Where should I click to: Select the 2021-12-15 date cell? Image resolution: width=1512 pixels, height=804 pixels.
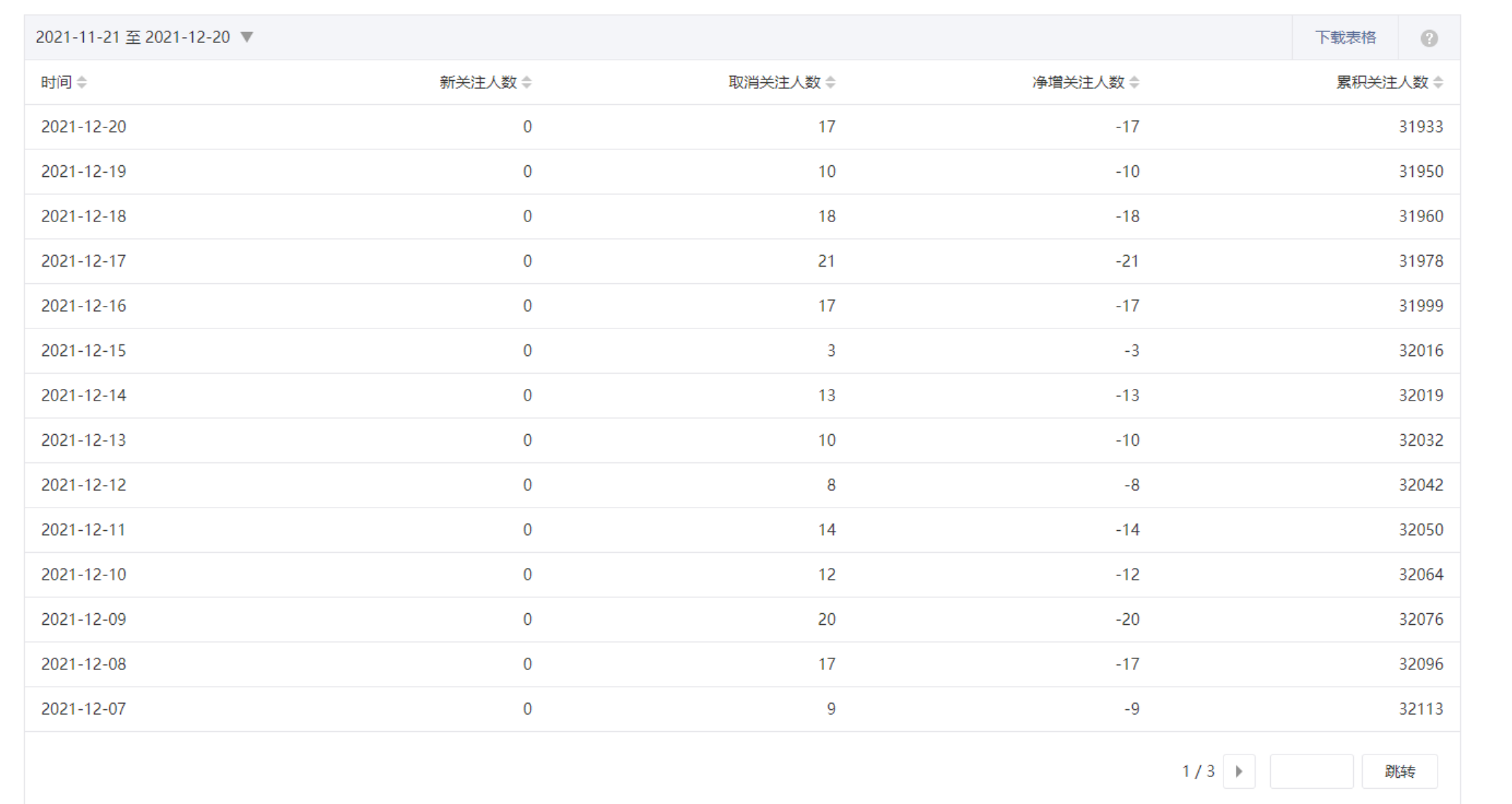click(x=84, y=351)
